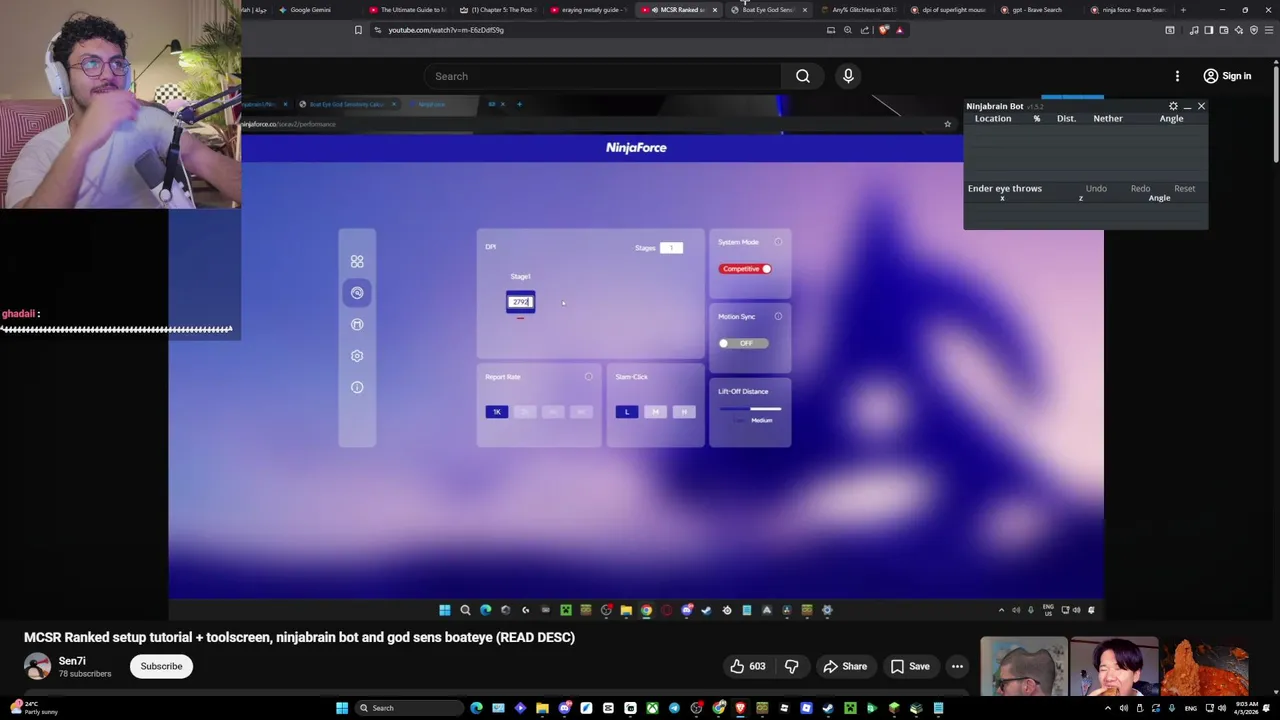The image size is (1280, 720).
Task: Open Sen7i channel avatar
Action: (x=37, y=666)
